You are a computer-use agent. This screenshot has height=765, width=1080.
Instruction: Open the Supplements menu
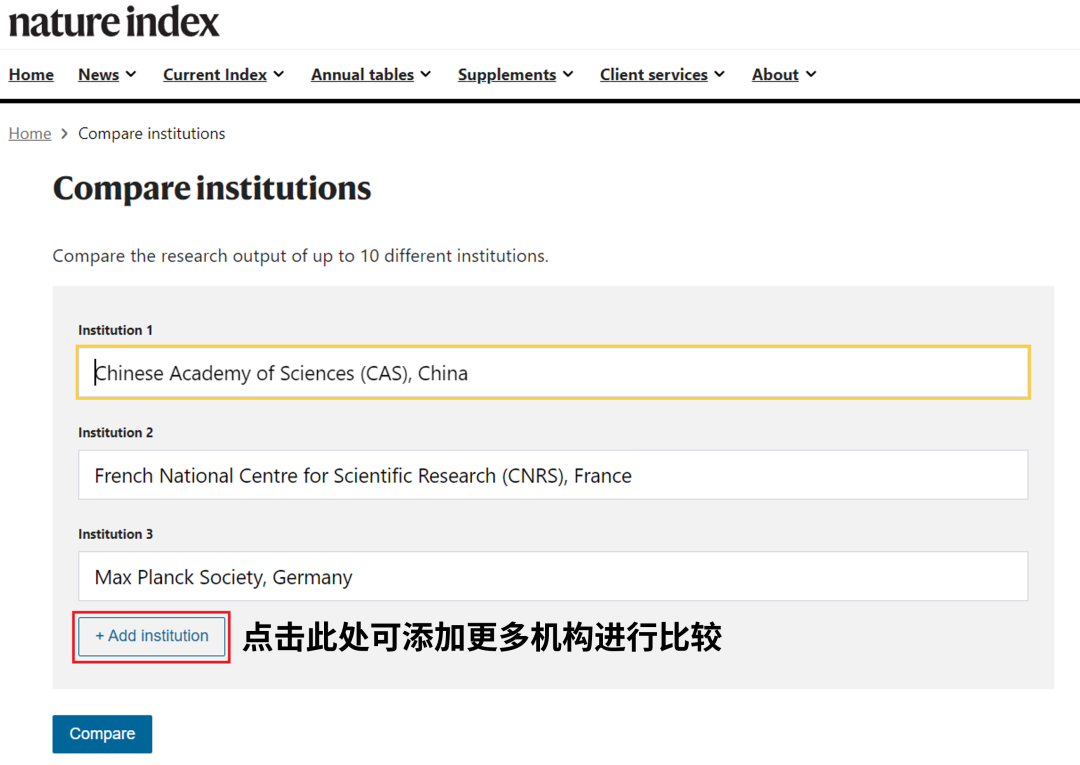pos(507,74)
